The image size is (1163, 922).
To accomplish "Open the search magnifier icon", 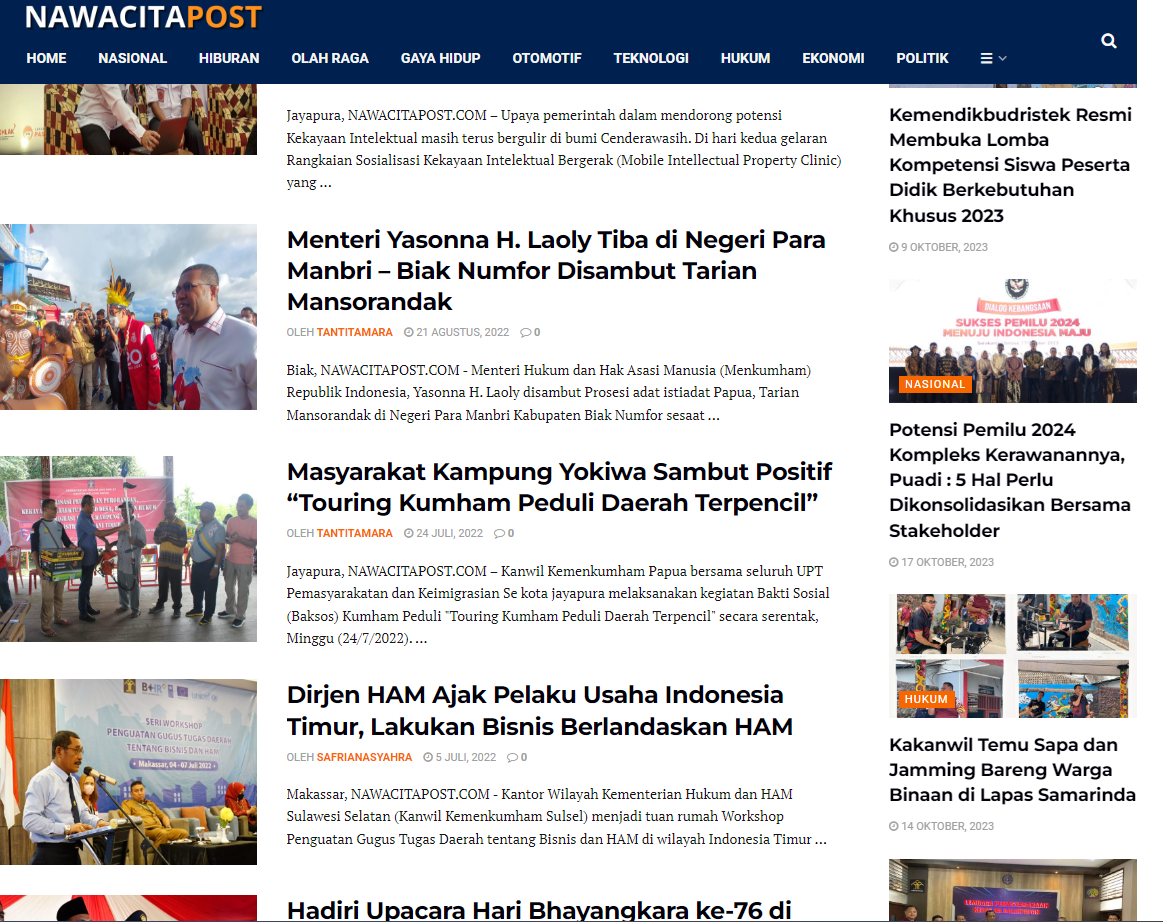I will (x=1108, y=41).
